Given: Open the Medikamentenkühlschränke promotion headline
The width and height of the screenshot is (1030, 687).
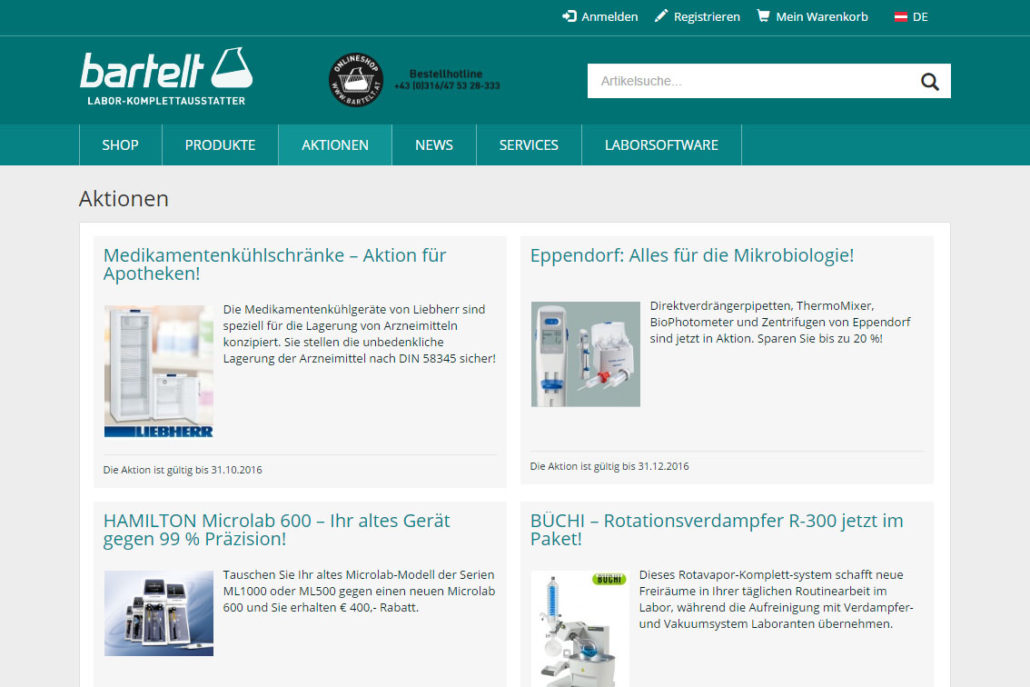Looking at the screenshot, I should point(274,264).
